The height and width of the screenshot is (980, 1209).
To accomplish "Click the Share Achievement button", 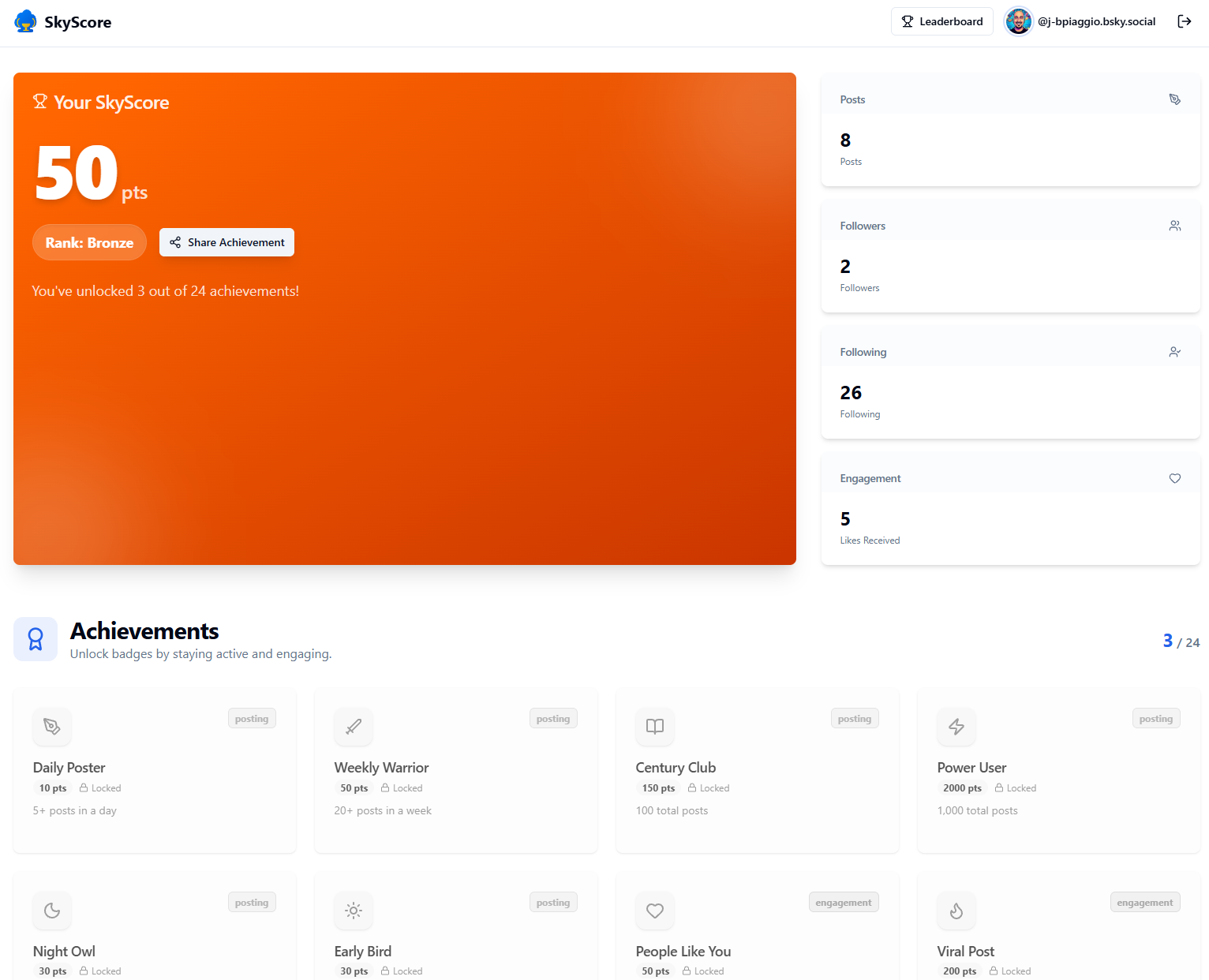I will pos(226,242).
